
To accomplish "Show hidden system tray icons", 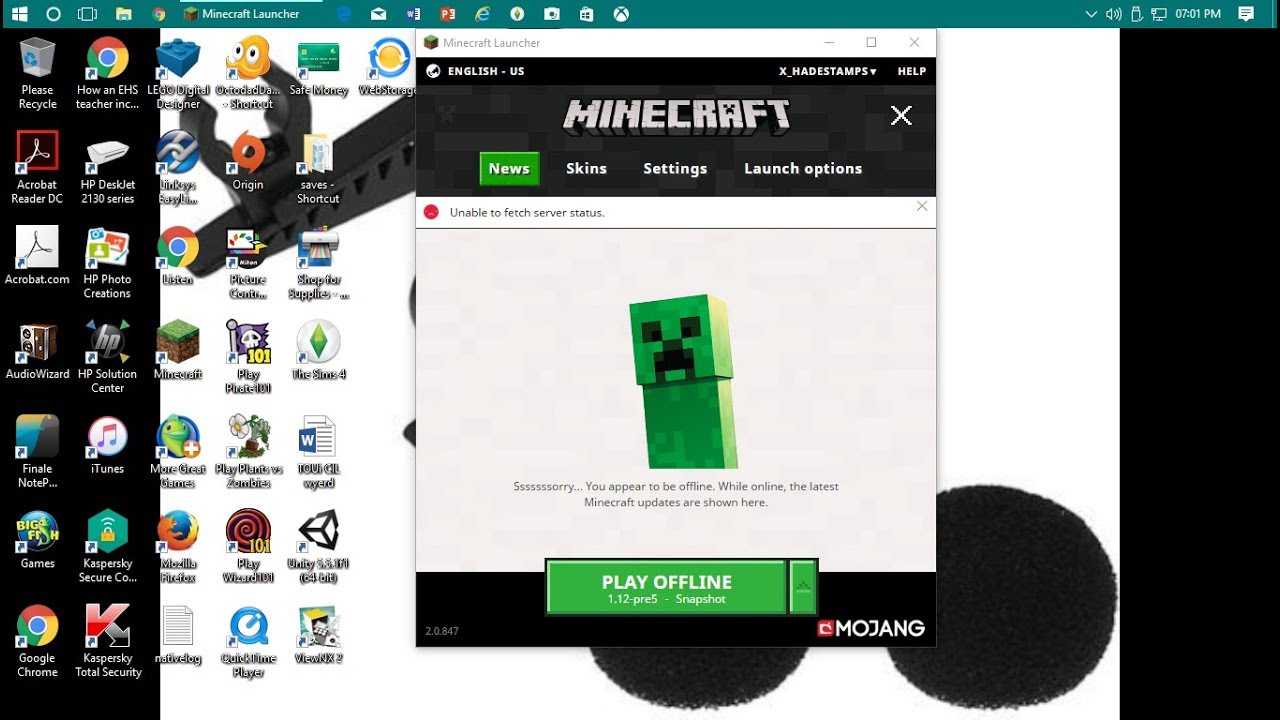I will pos(1091,14).
